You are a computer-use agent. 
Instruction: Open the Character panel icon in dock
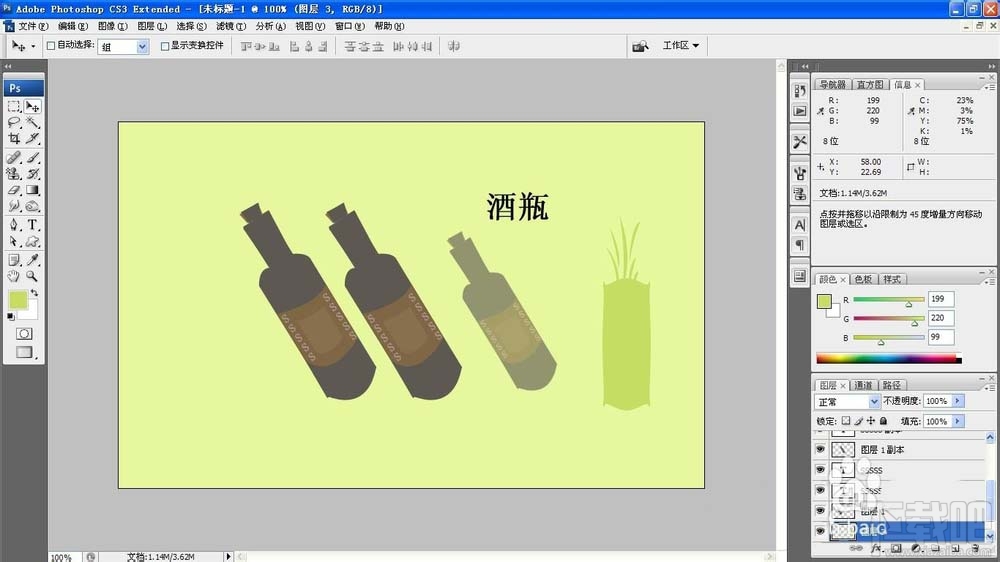[800, 225]
